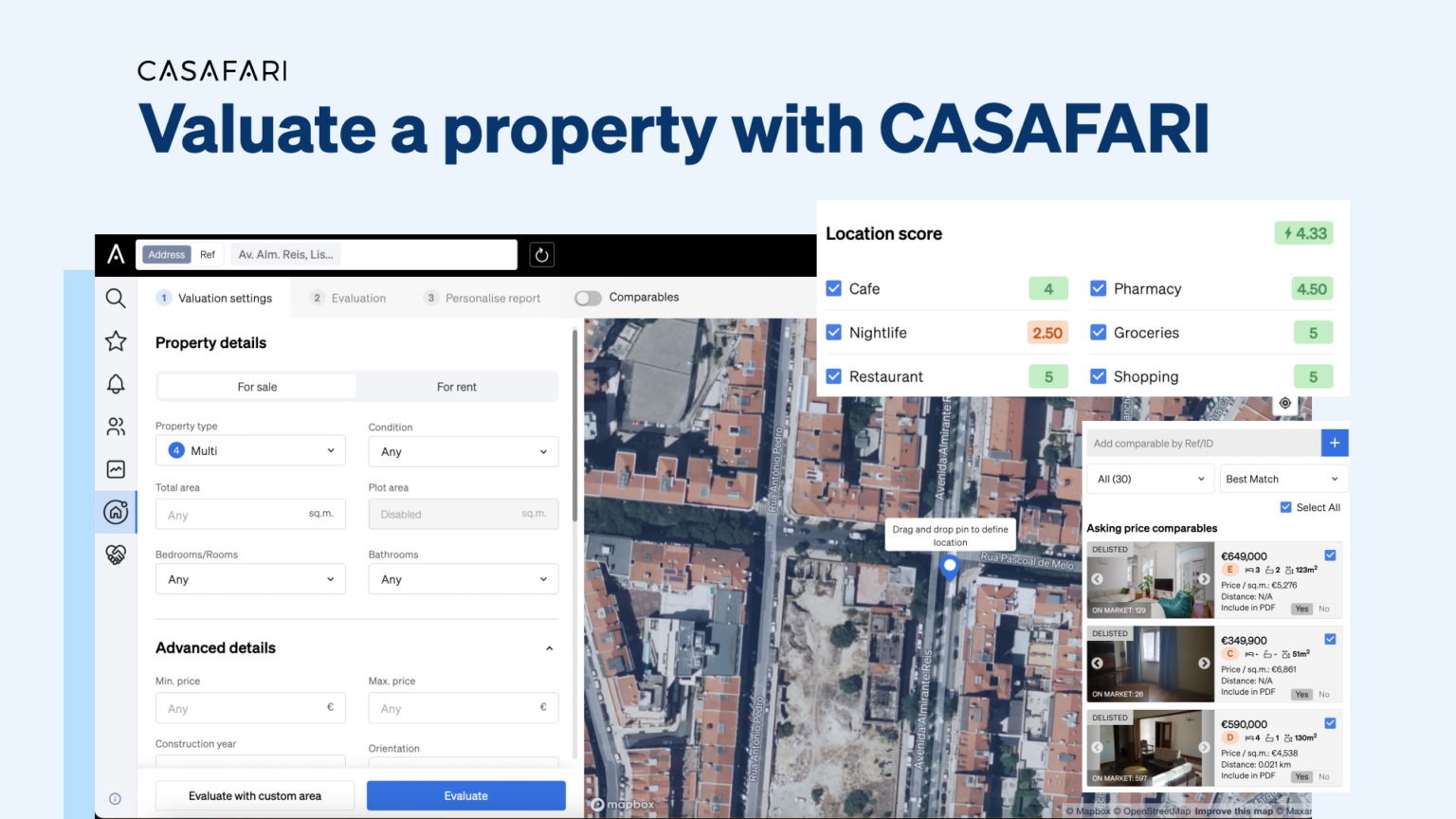
Task: Uncheck the Cafe checkbox
Action: point(834,288)
